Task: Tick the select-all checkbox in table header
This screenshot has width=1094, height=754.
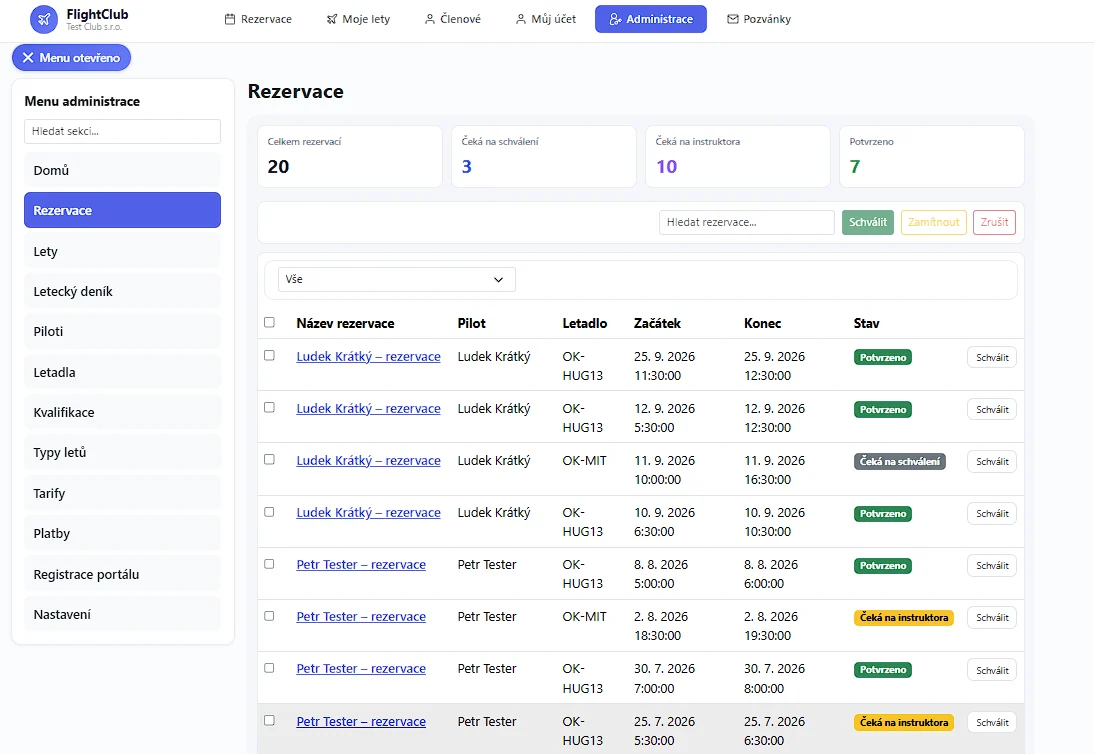Action: (269, 322)
